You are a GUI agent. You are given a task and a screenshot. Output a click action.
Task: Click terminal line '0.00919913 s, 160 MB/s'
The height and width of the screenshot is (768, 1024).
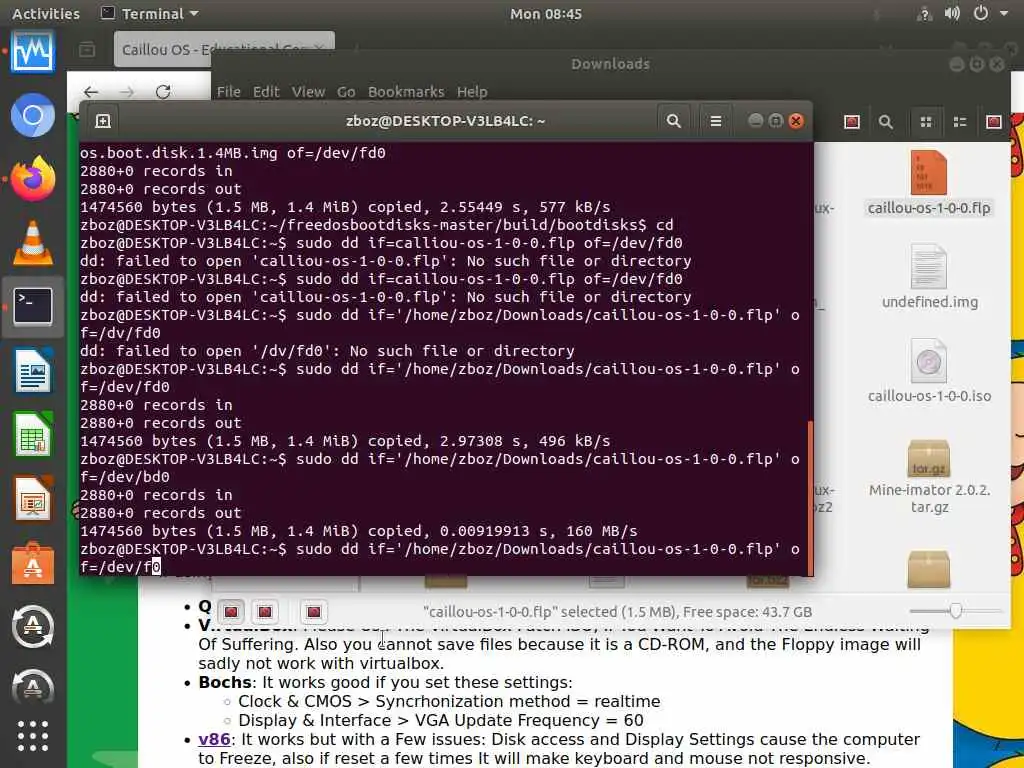[538, 531]
